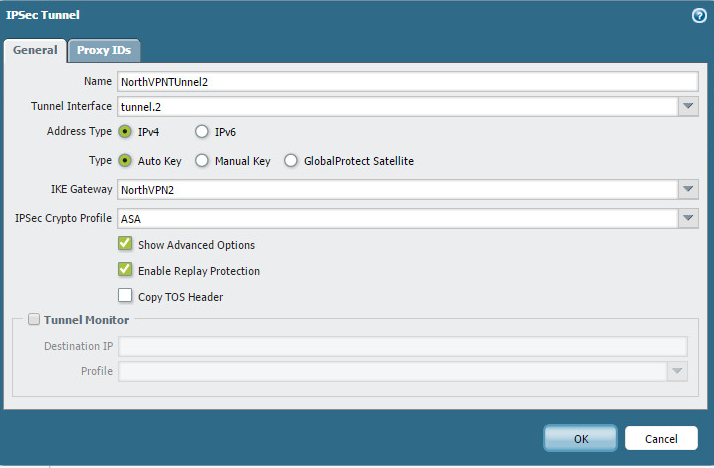
Task: Disable Enable Replay Protection checkbox
Action: pyautogui.click(x=126, y=270)
